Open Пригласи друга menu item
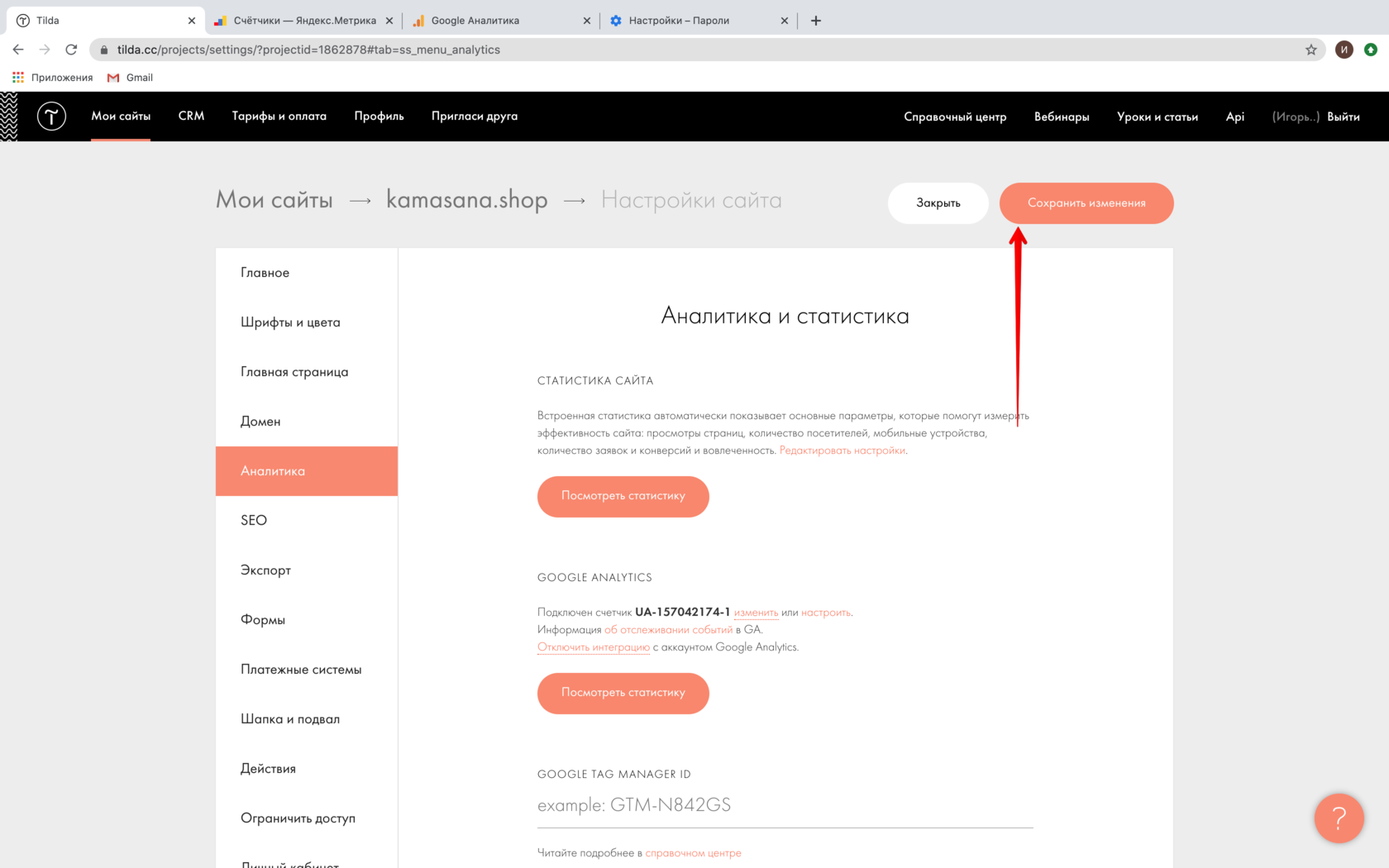This screenshot has height=868, width=1389. (x=475, y=116)
